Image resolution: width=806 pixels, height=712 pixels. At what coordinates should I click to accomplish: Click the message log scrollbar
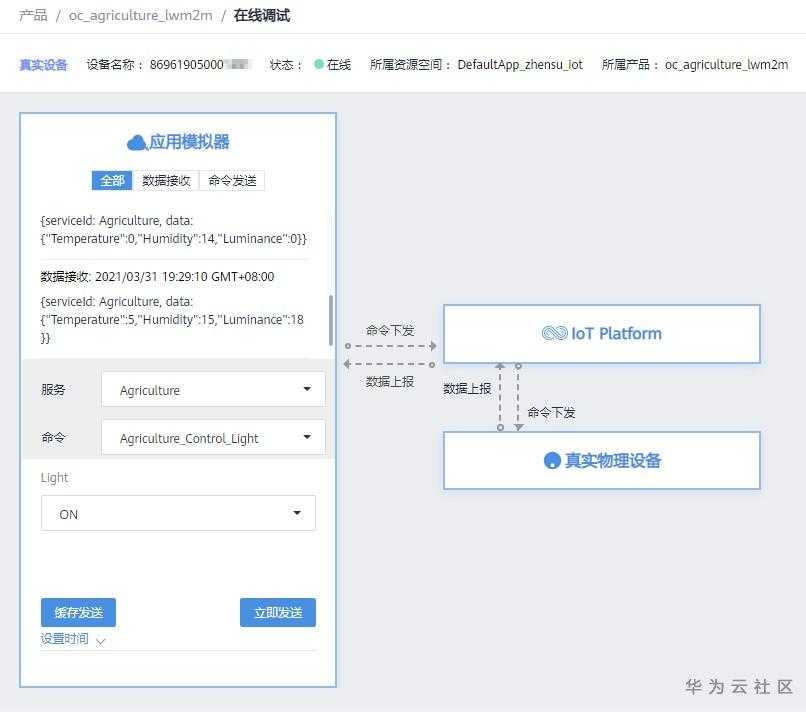(331, 320)
